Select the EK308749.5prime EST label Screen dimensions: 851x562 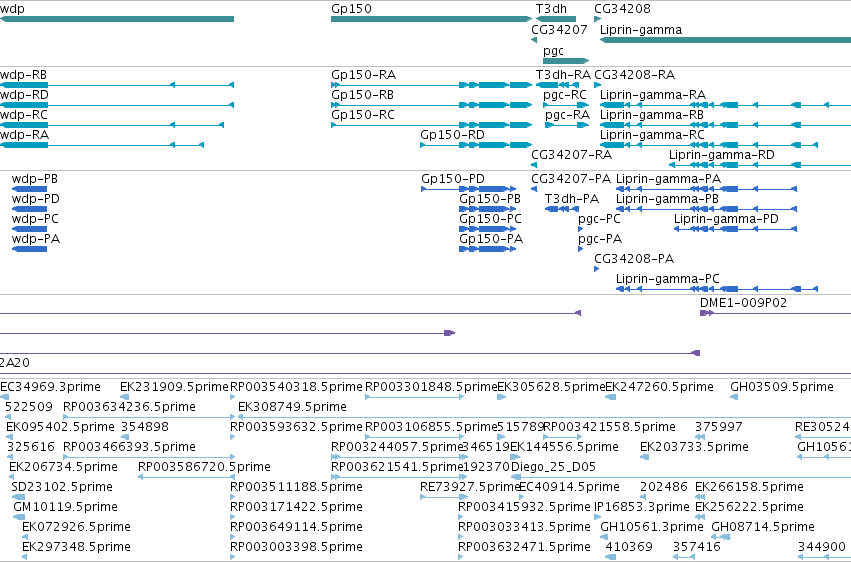292,407
